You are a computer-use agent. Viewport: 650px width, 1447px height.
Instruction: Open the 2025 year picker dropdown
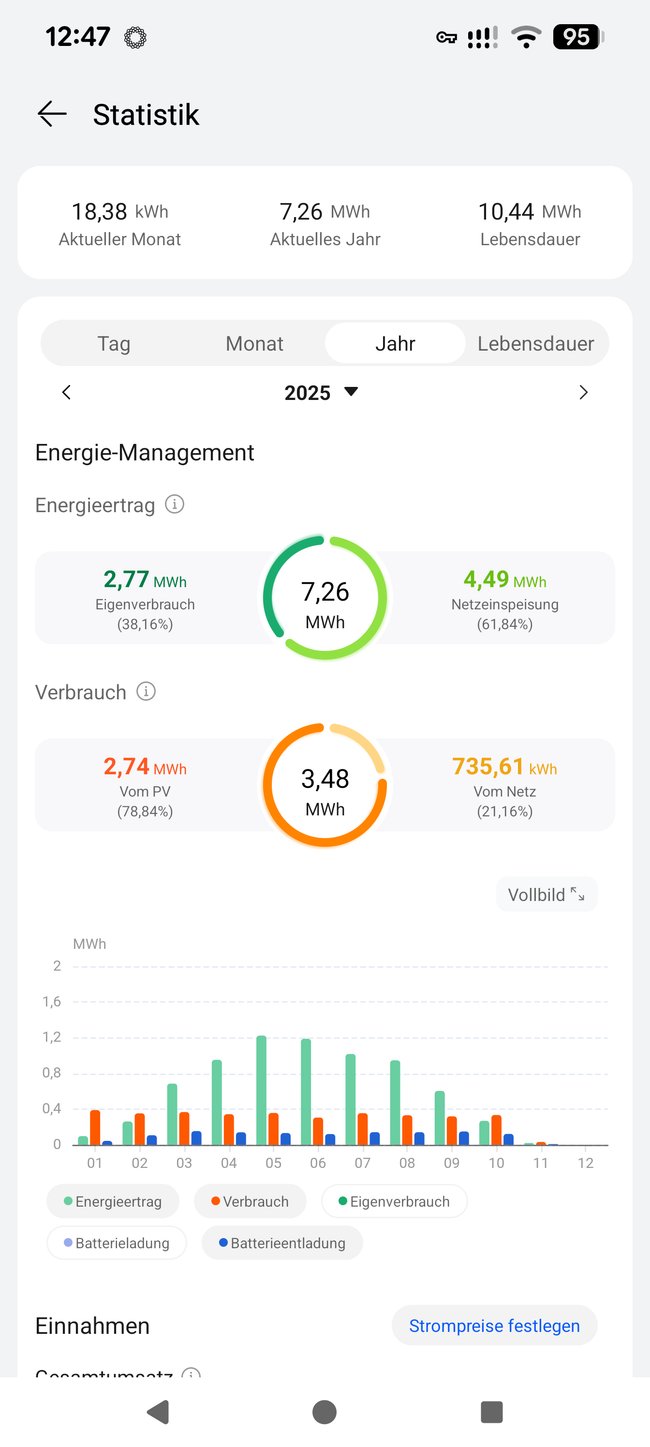322,392
